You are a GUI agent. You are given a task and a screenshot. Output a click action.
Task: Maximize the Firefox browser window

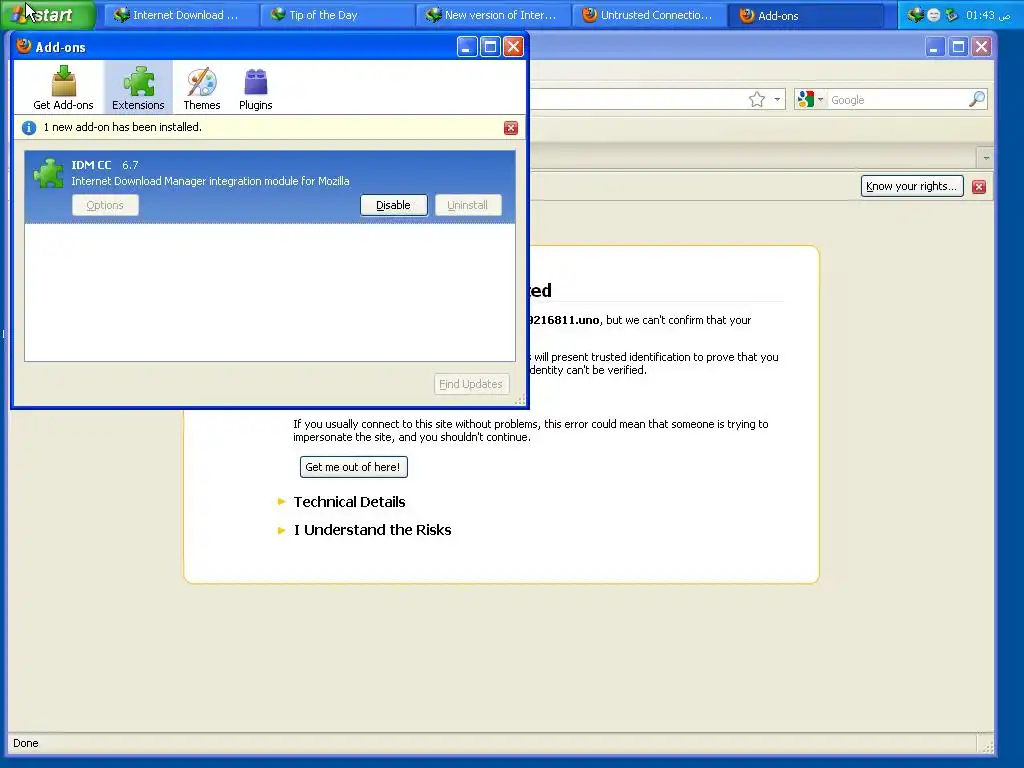coord(959,46)
